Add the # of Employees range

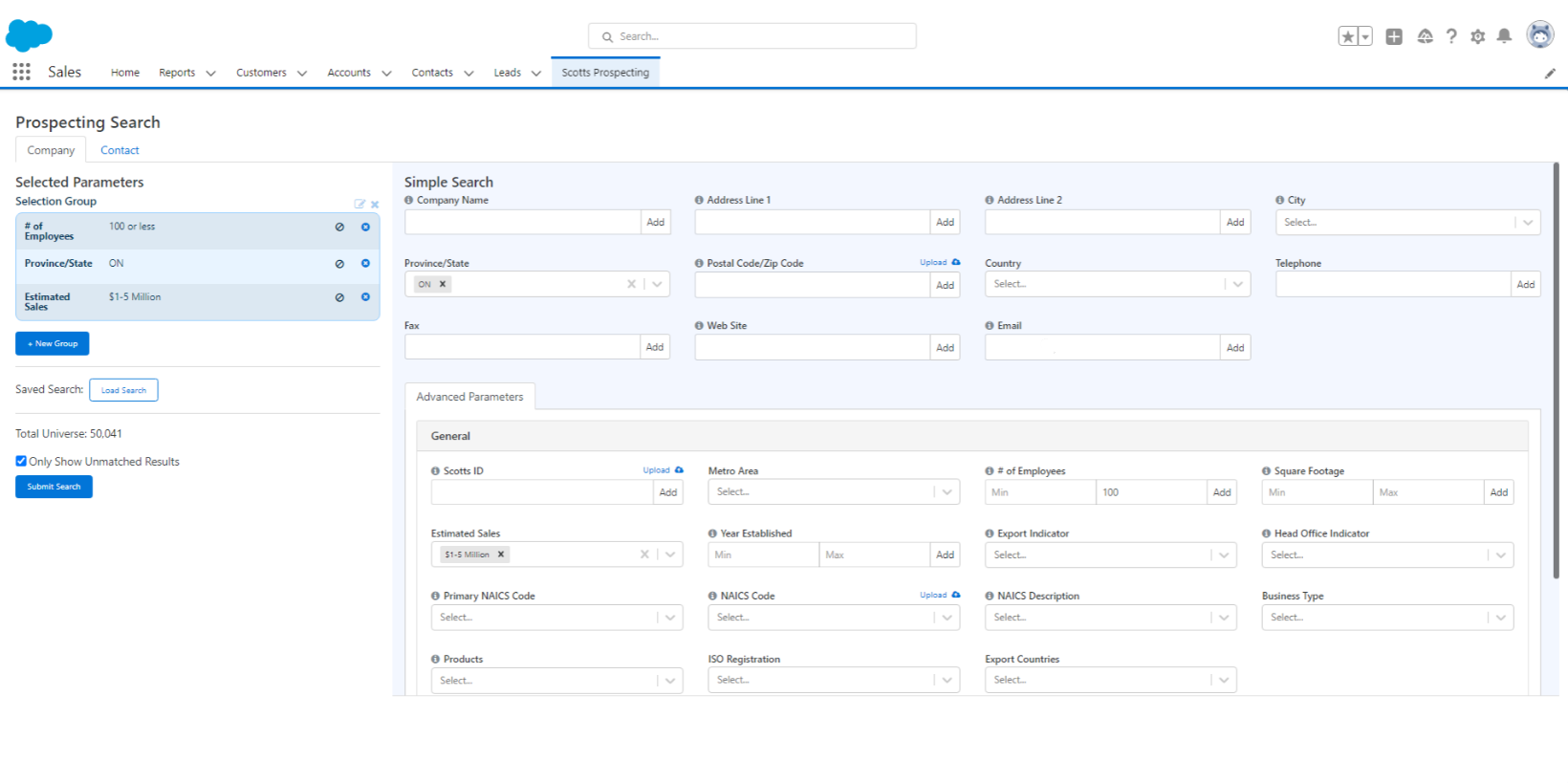tap(1222, 492)
